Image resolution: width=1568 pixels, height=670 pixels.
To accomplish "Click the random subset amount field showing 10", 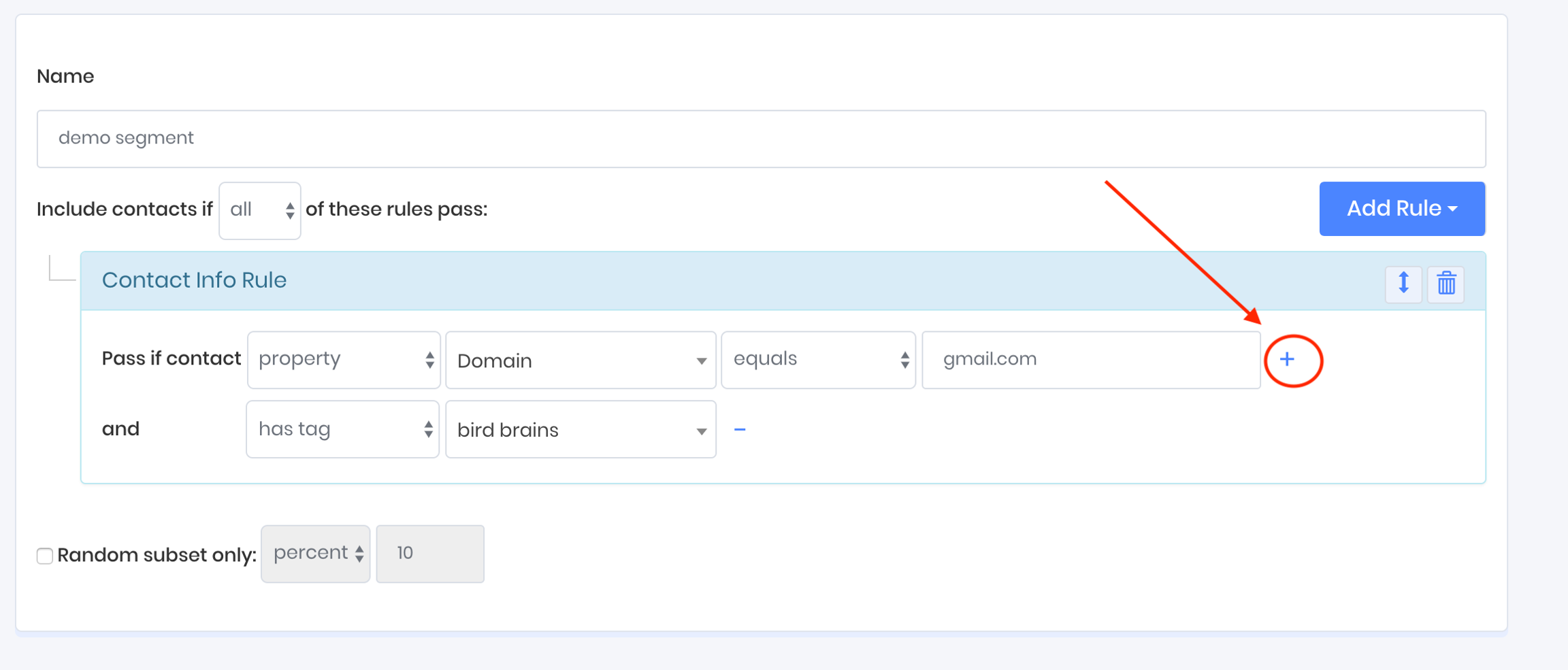I will pos(430,554).
